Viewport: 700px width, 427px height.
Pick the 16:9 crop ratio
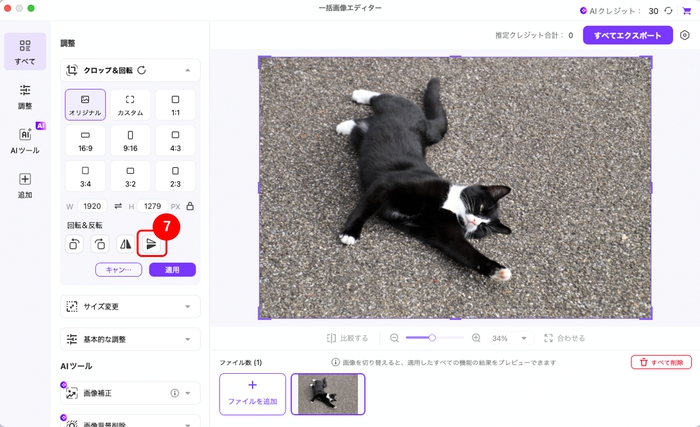click(x=85, y=140)
